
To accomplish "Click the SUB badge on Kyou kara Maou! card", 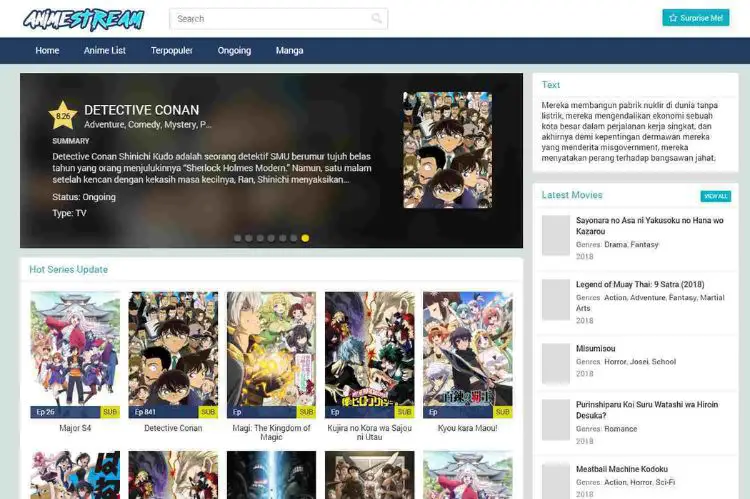I will [503, 412].
